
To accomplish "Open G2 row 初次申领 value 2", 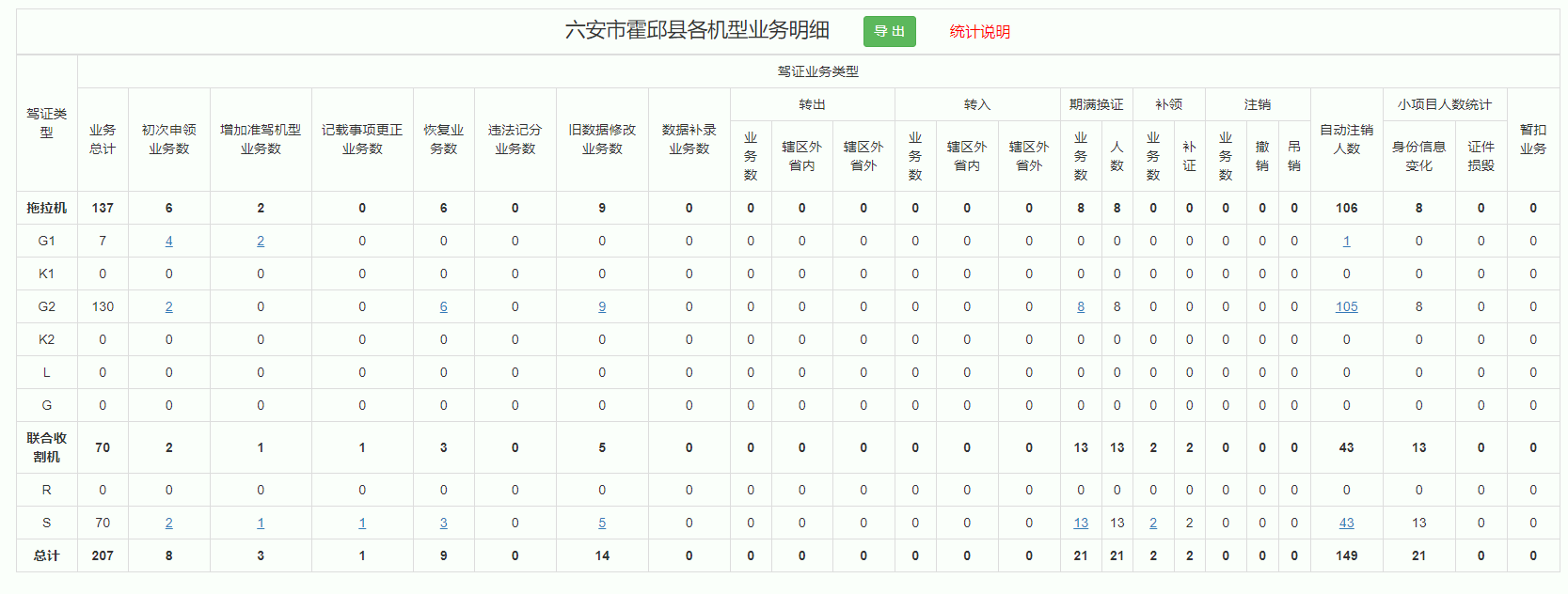I will [169, 307].
